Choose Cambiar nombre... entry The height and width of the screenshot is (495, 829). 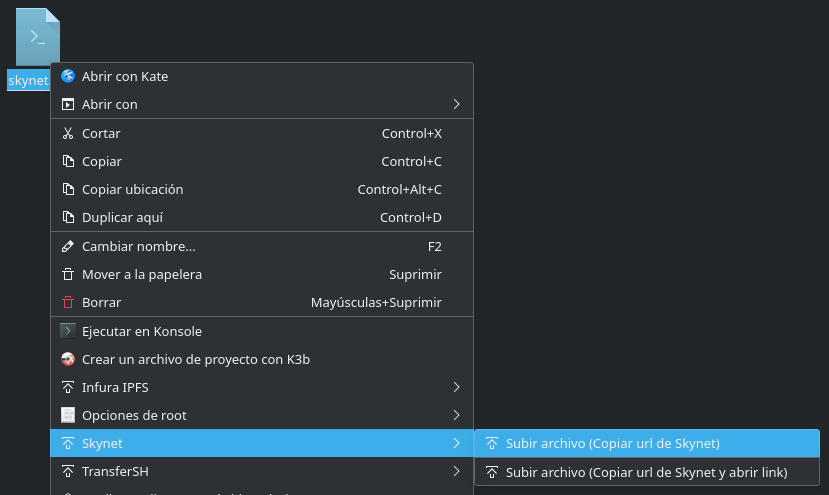pyautogui.click(x=262, y=246)
